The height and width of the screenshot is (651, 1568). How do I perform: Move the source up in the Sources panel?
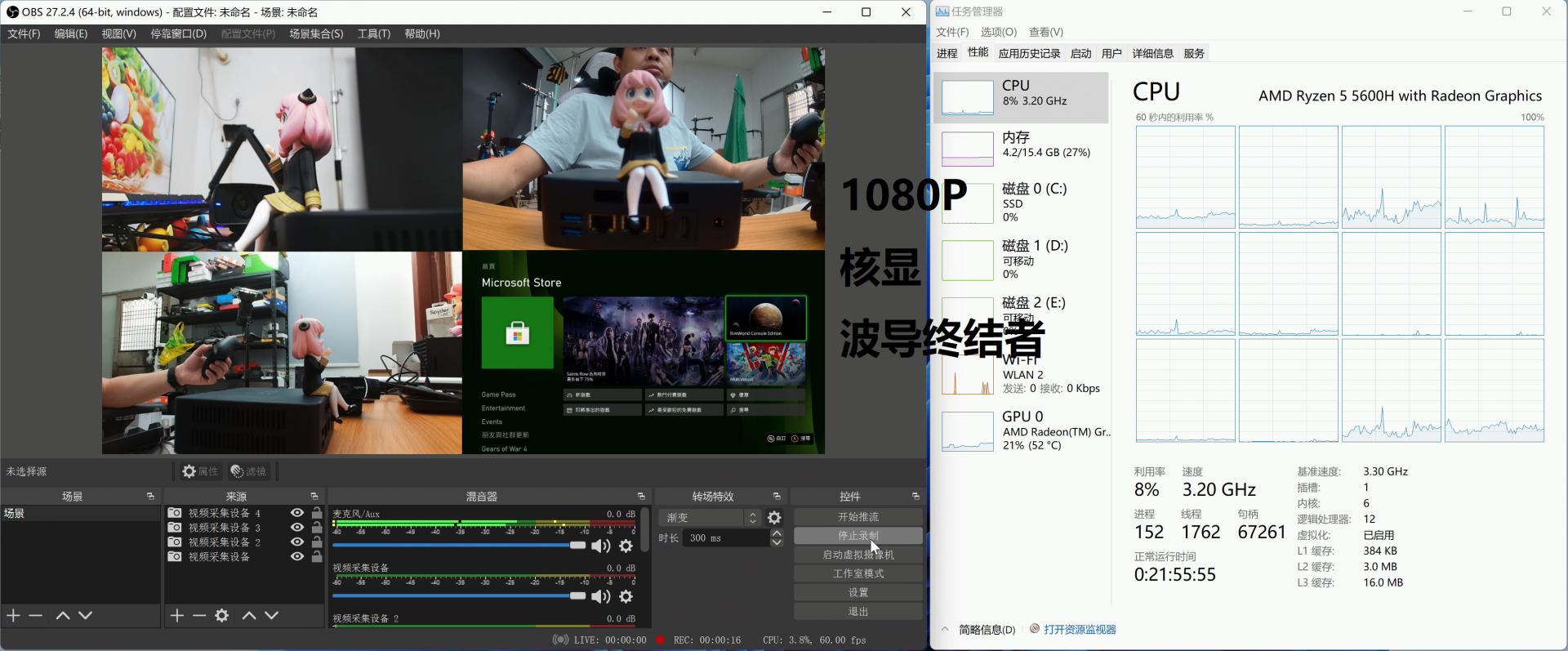coord(249,615)
